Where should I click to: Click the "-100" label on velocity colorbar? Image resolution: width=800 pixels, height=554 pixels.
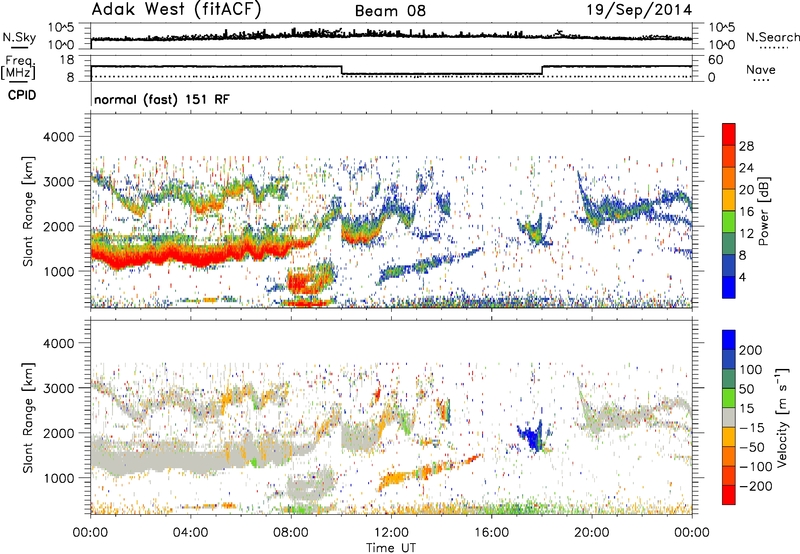coord(755,467)
